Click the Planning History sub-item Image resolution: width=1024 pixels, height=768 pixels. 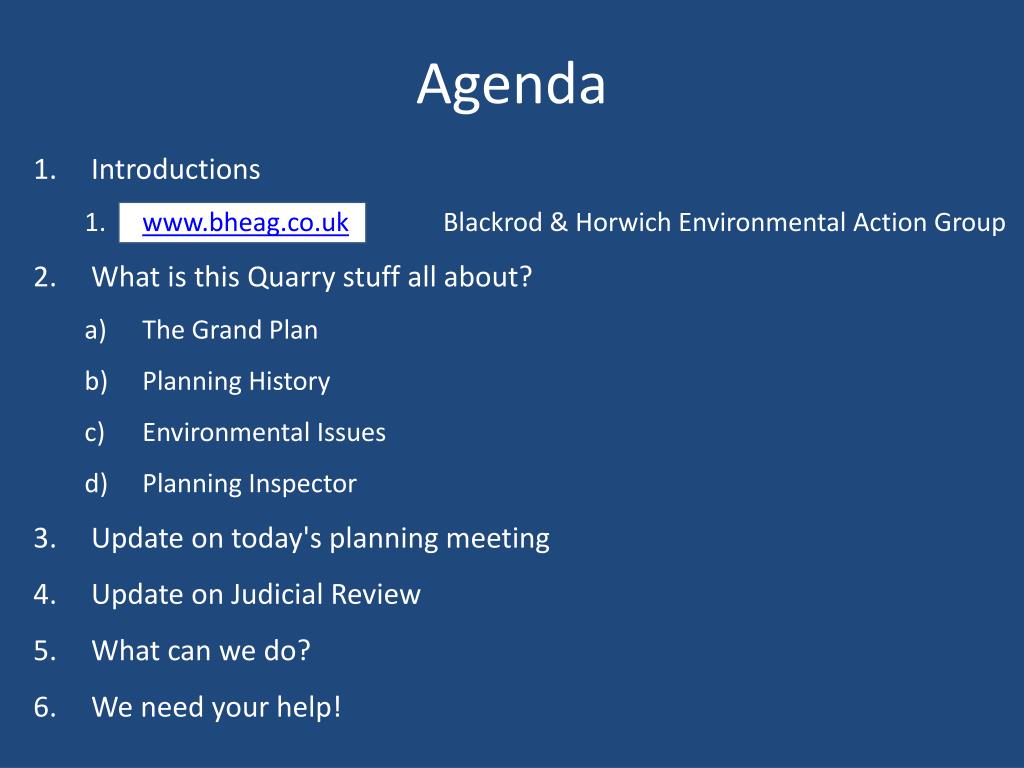point(236,381)
